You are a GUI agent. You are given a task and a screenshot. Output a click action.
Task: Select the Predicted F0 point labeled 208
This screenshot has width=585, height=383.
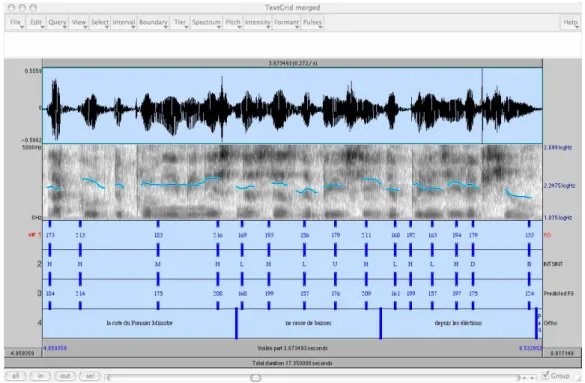pos(218,293)
